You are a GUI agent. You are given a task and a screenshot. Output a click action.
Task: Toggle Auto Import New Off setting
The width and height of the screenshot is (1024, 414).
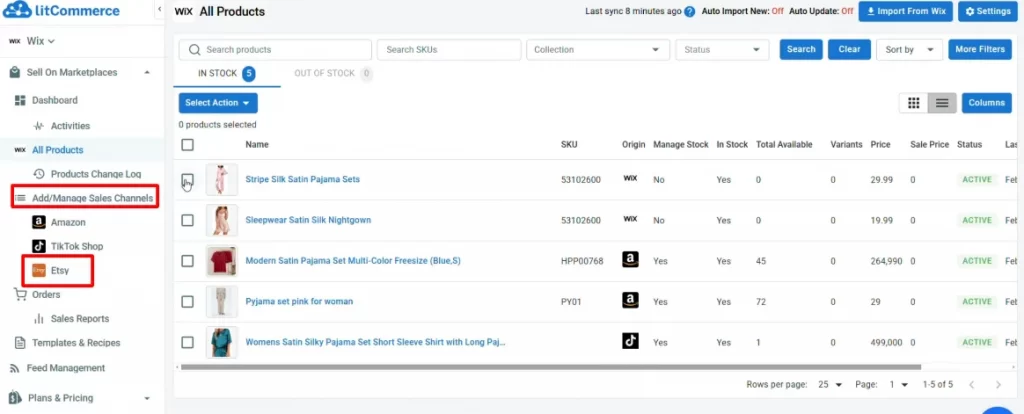[x=778, y=12]
